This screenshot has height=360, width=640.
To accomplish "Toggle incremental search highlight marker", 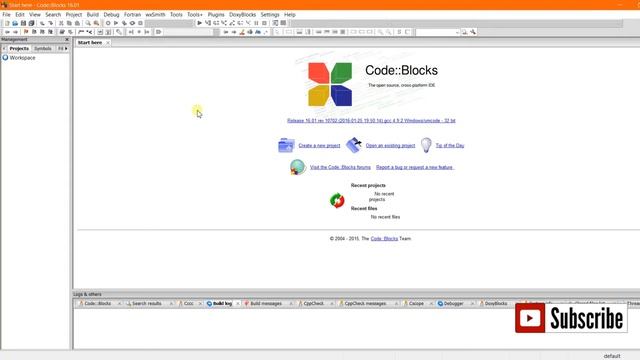I will click(x=242, y=32).
